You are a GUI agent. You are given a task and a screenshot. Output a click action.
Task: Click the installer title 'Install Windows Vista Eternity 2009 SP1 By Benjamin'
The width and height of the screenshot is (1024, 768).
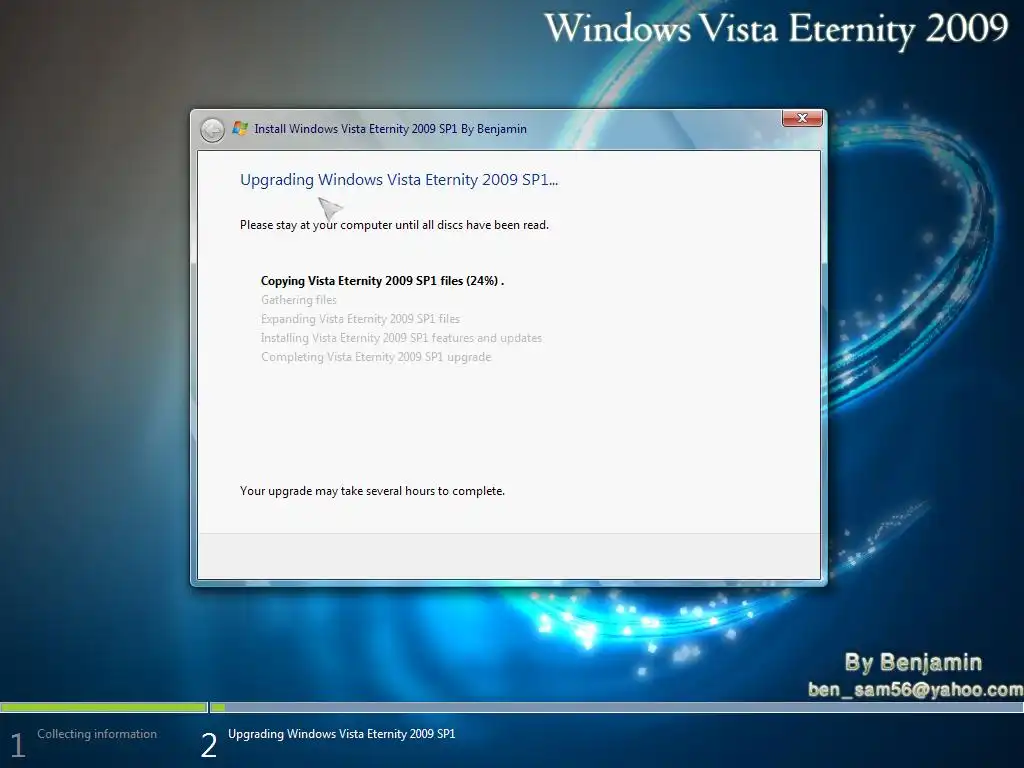[x=390, y=129]
